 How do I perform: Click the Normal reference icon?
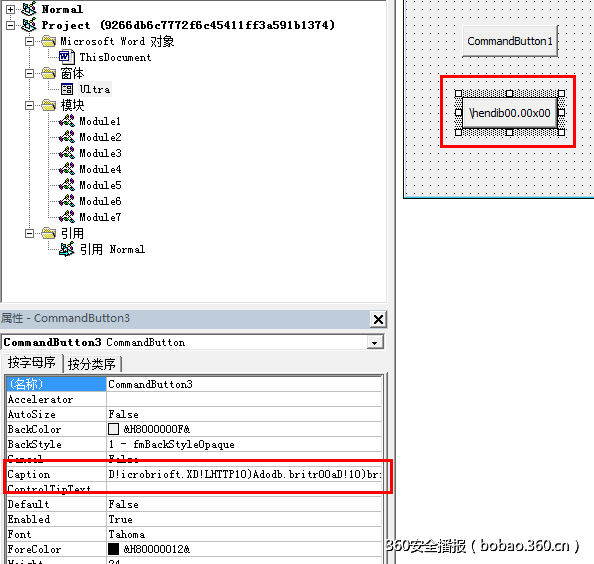tap(67, 249)
